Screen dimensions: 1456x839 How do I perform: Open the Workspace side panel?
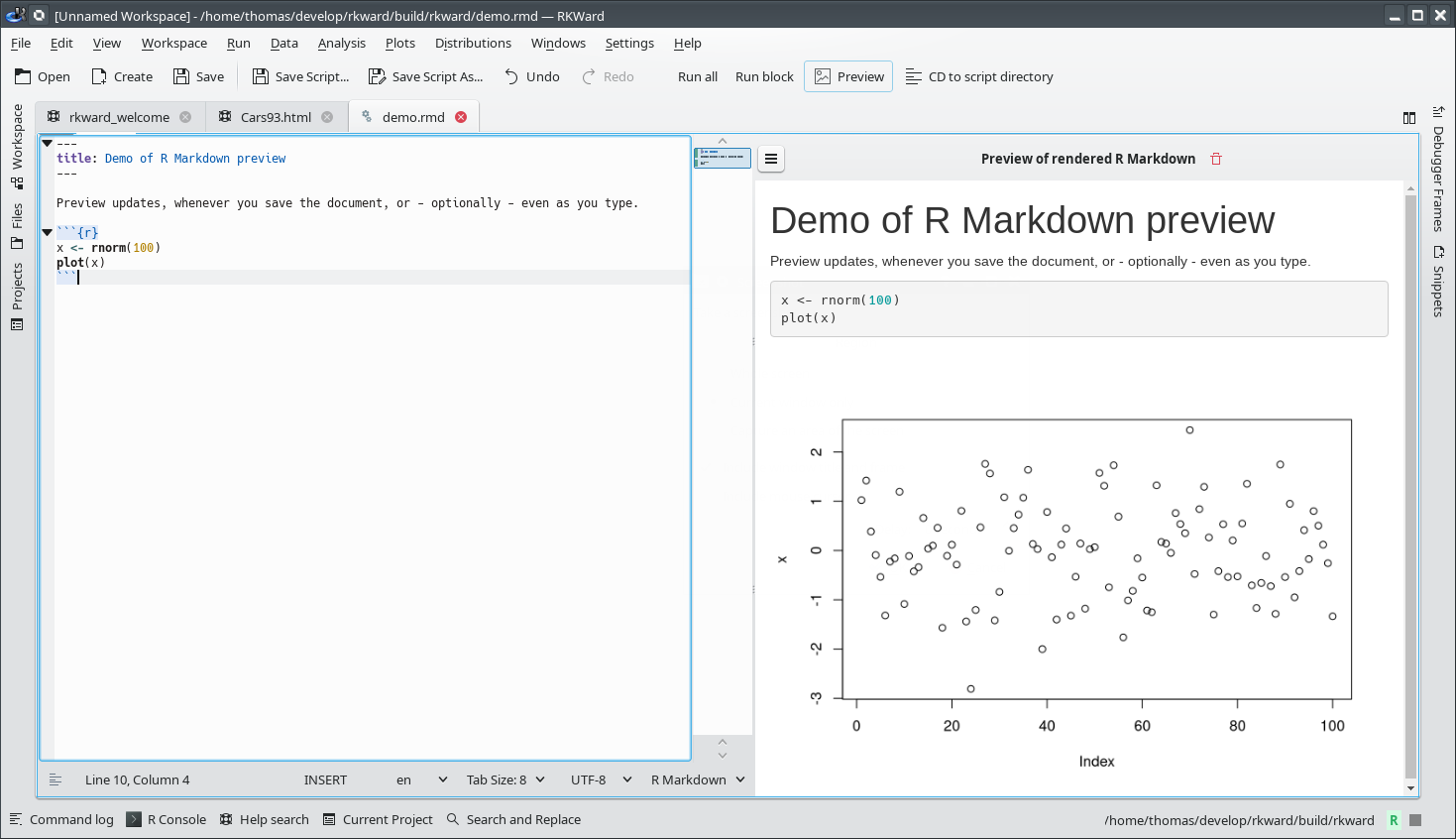point(17,146)
